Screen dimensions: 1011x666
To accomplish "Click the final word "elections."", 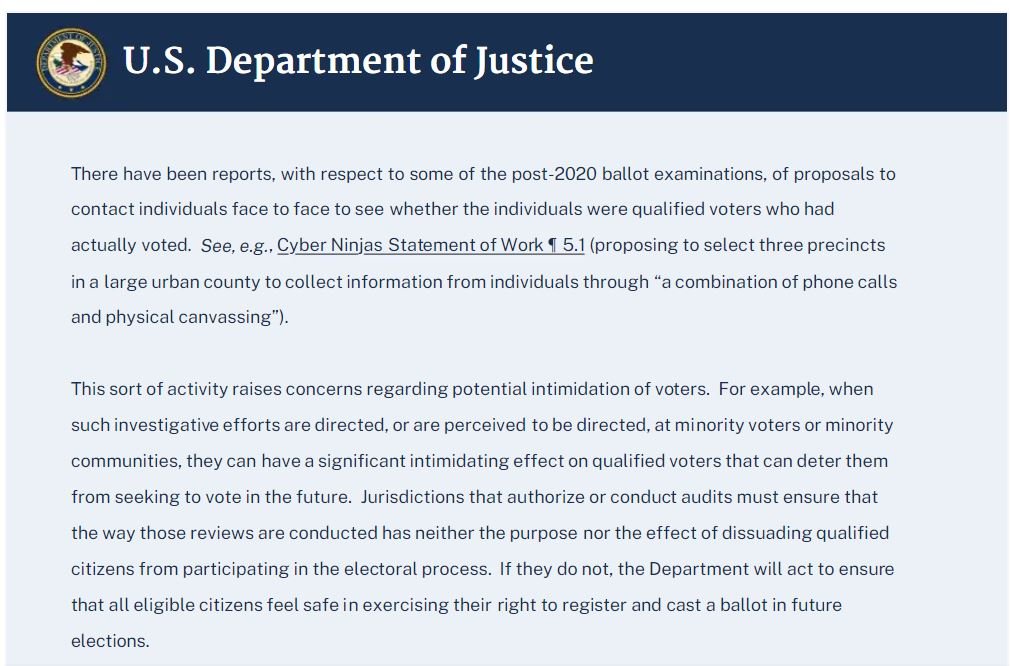I will coord(110,641).
